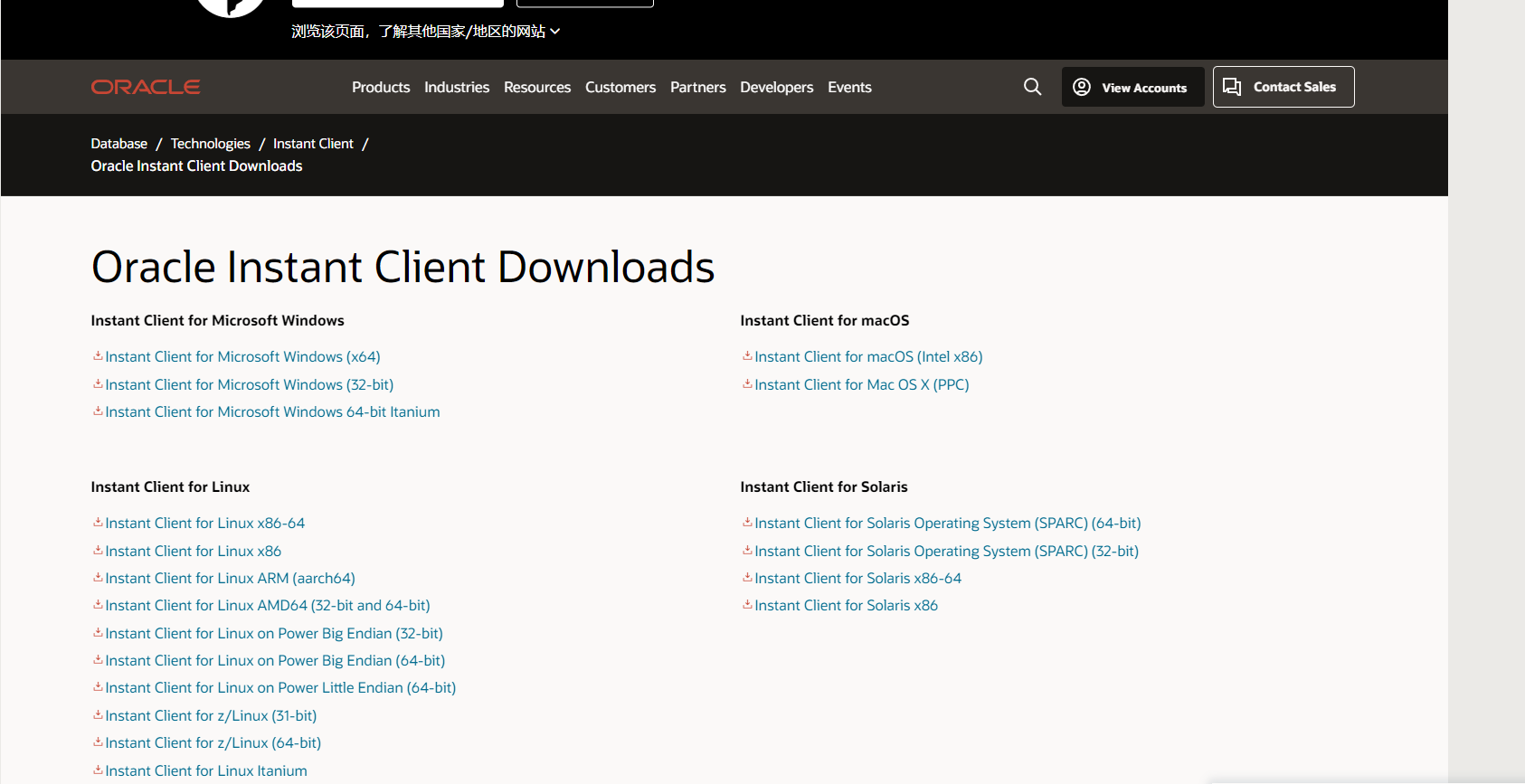
Task: Open the Industries menu
Action: (x=457, y=87)
